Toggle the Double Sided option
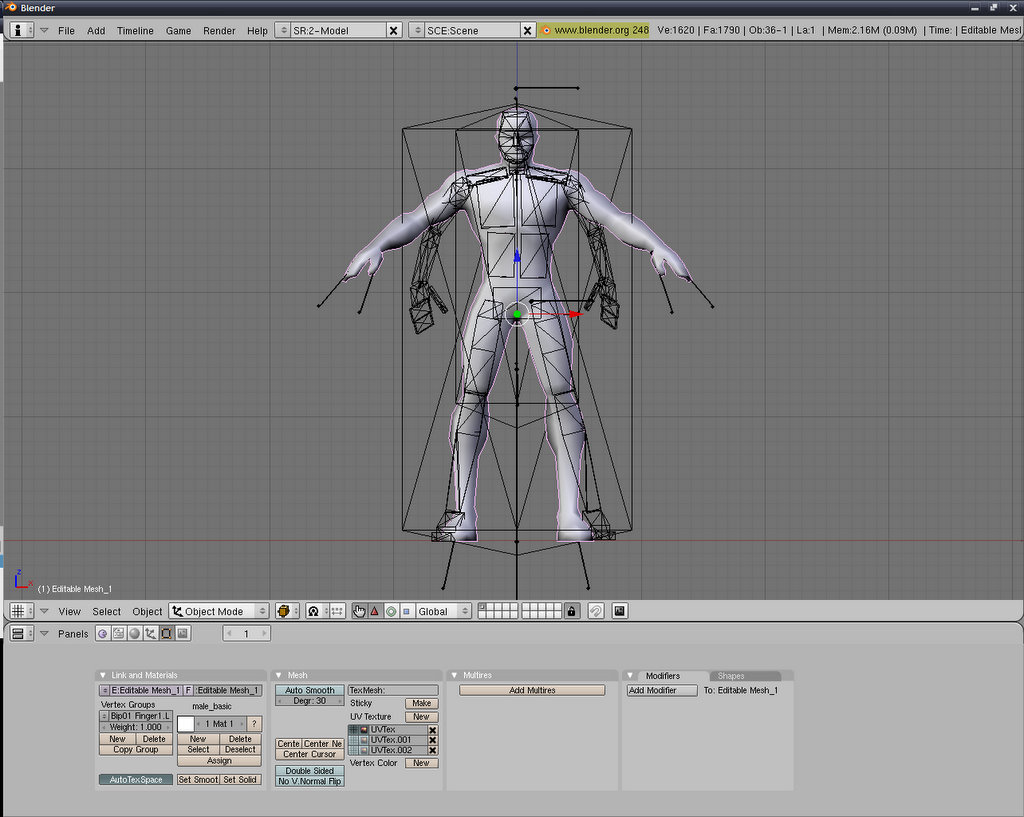This screenshot has width=1024, height=817. coord(309,771)
